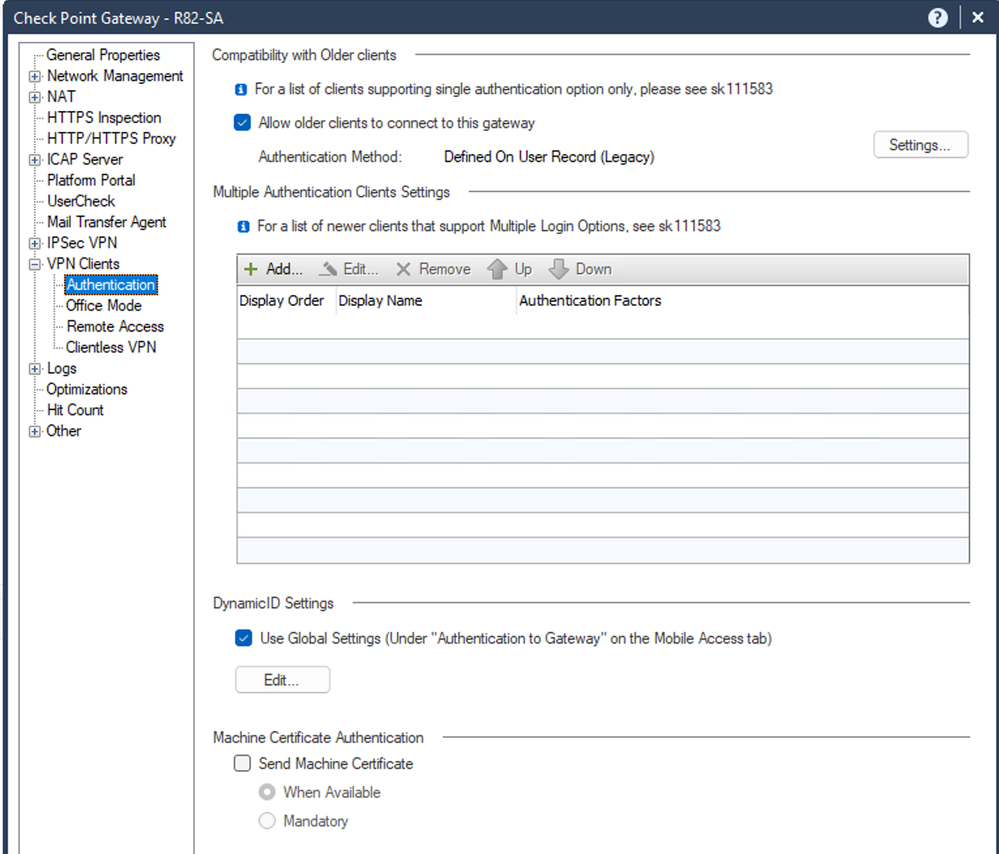Go to HTTPS Inspection settings

pyautogui.click(x=104, y=118)
